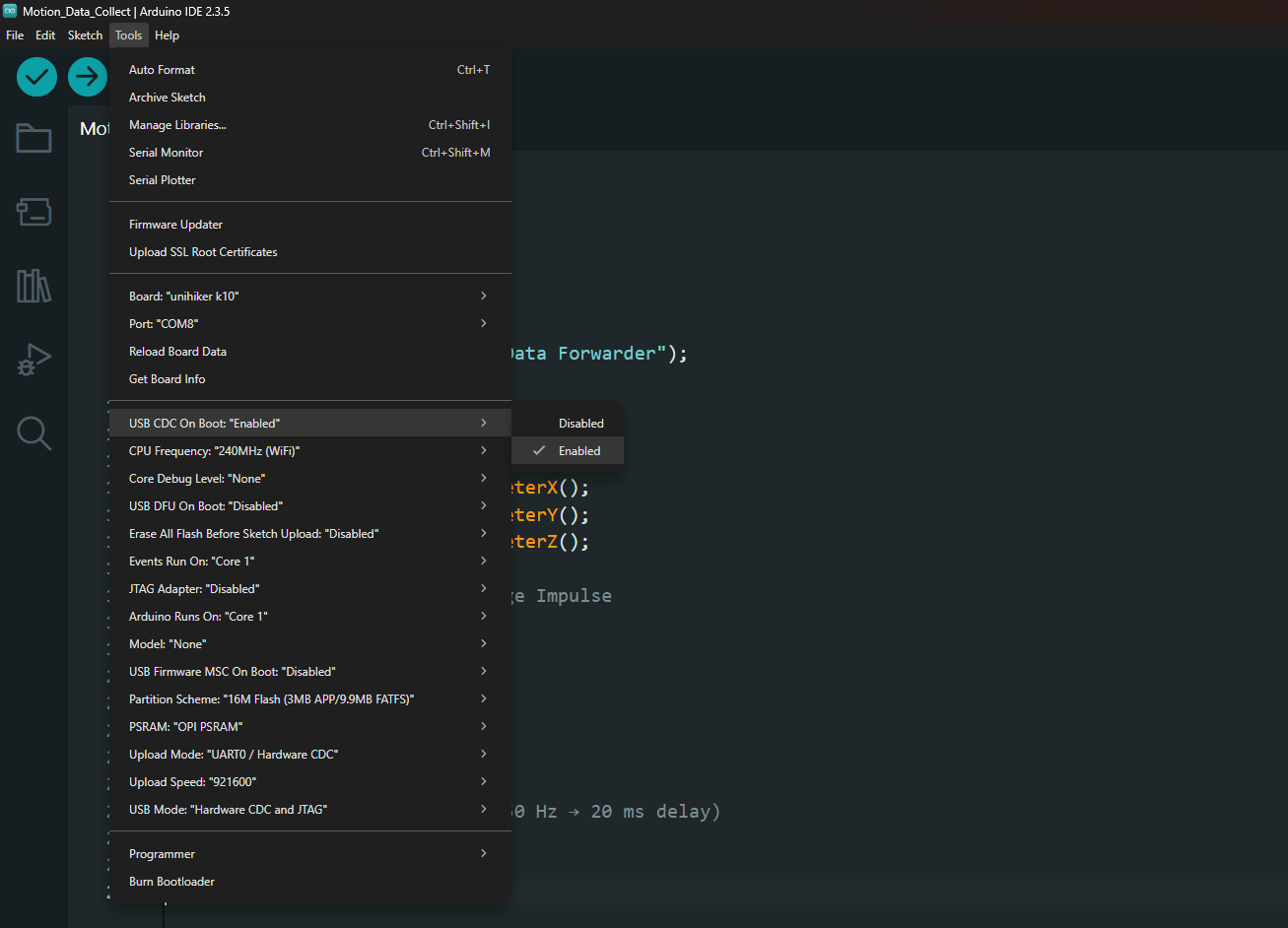Expand USB Firmware MSC On Boot submenu
1288x928 pixels.
[309, 672]
